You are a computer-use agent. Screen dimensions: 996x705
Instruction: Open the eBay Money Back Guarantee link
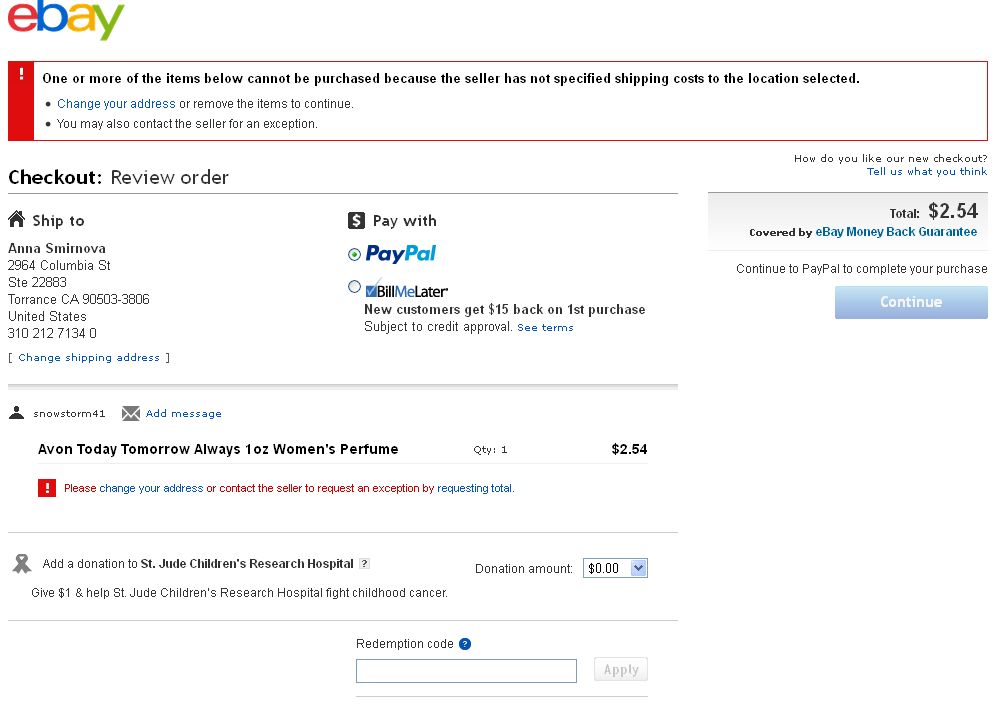coord(896,232)
